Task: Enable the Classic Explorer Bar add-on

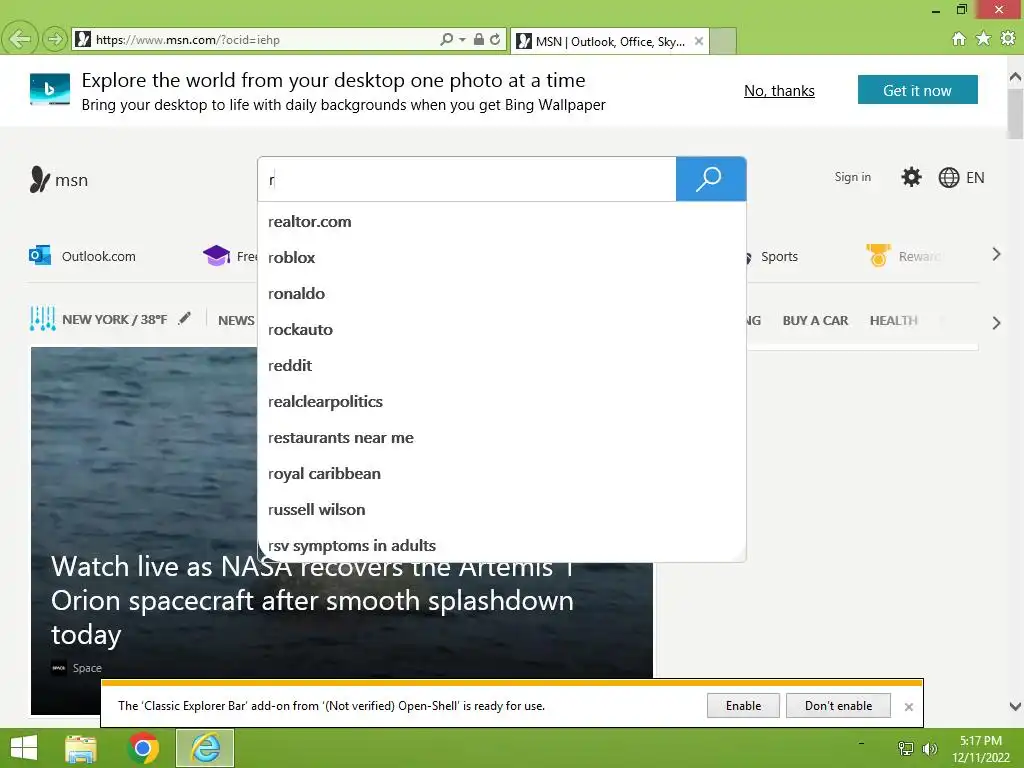Action: click(x=743, y=706)
